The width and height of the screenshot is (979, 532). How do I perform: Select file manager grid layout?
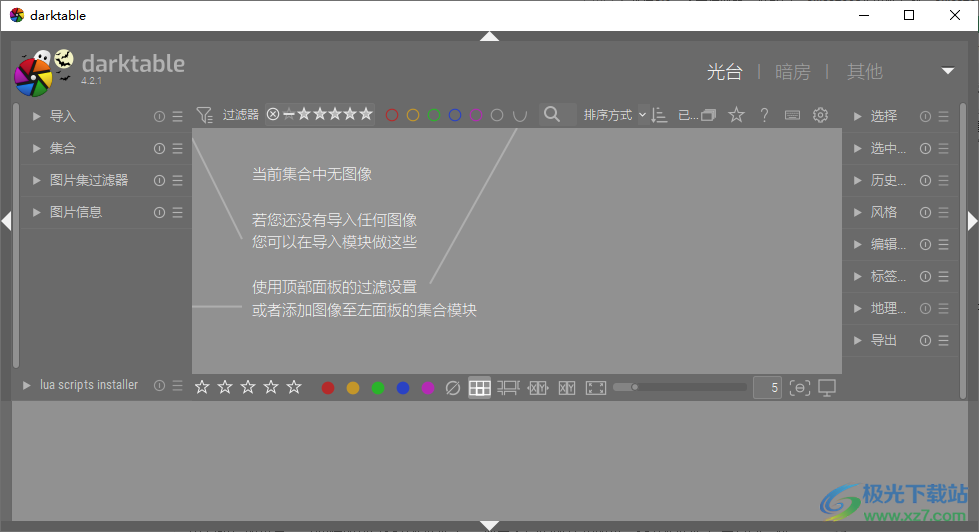[480, 388]
